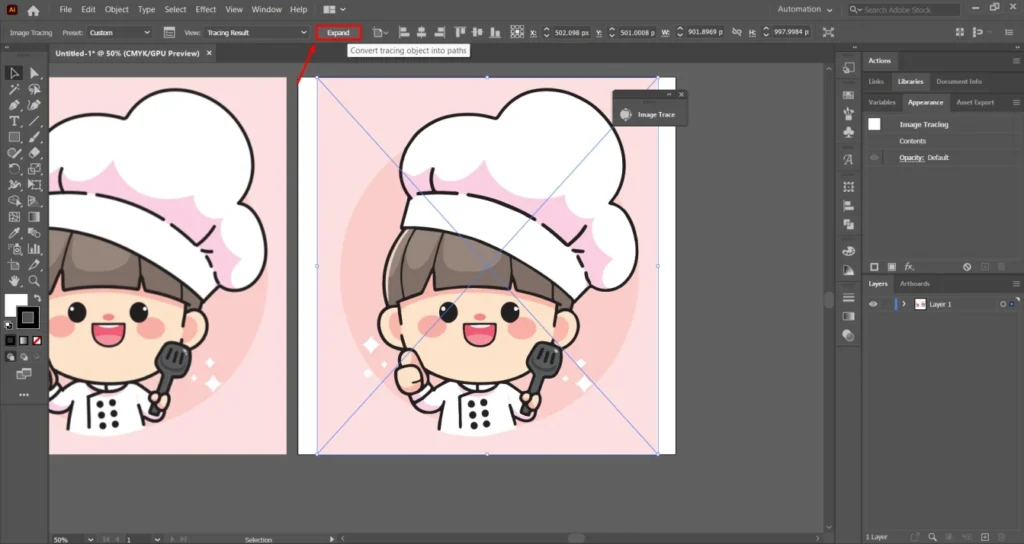The image size is (1024, 544).
Task: Close the Untitled-1 document tab
Action: tap(209, 53)
